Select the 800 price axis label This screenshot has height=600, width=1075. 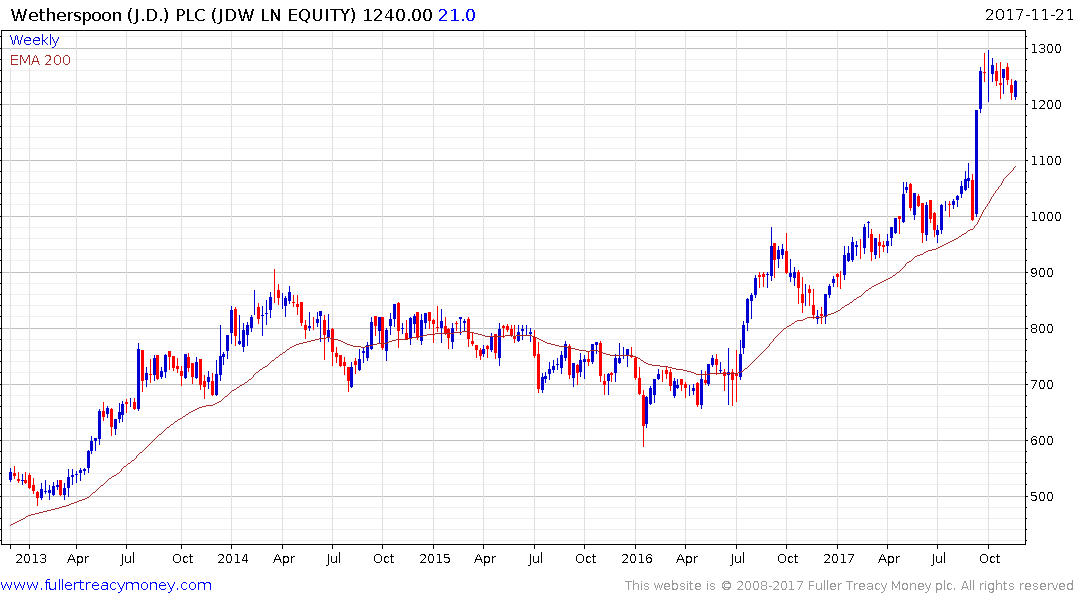pos(1042,328)
